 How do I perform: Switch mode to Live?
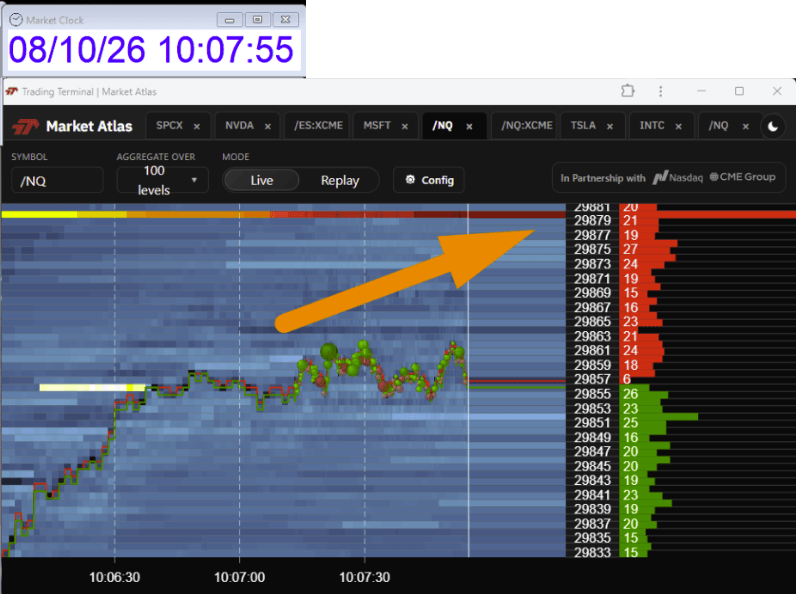point(261,180)
